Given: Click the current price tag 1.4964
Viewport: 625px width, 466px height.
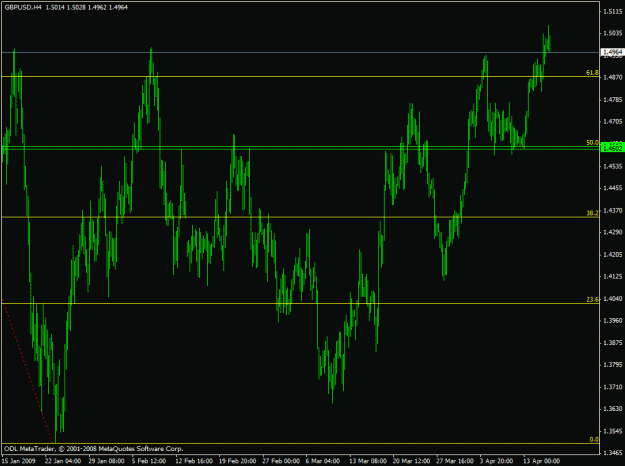Looking at the screenshot, I should point(612,52).
